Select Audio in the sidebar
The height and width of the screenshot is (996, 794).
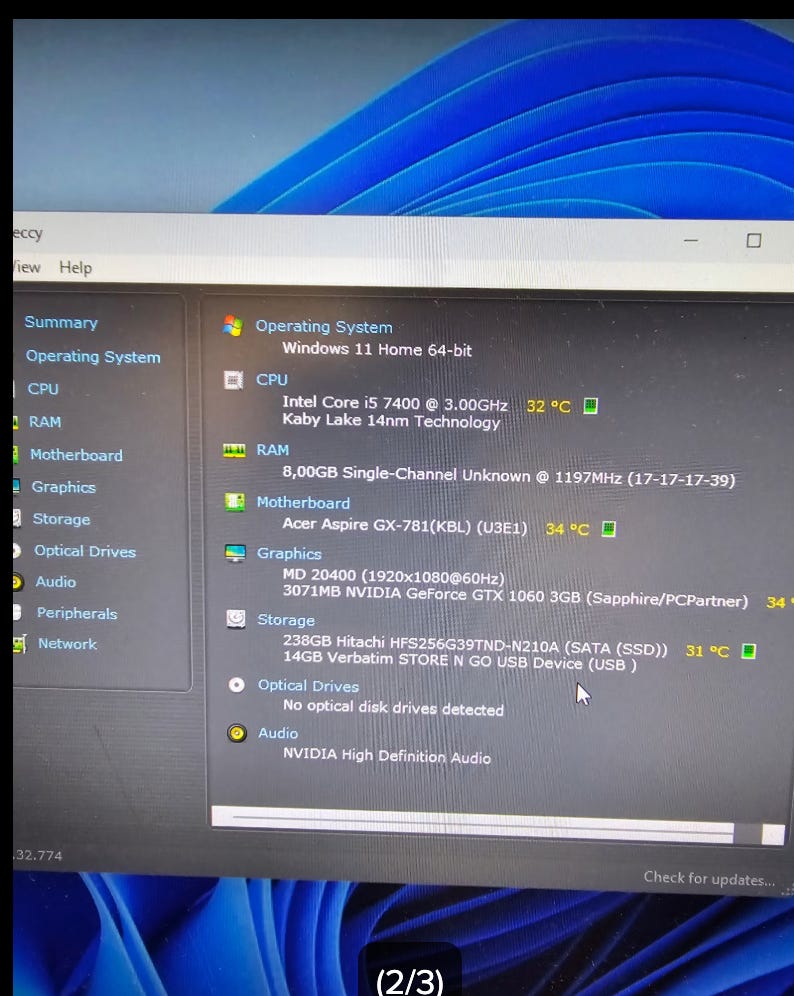click(x=56, y=582)
